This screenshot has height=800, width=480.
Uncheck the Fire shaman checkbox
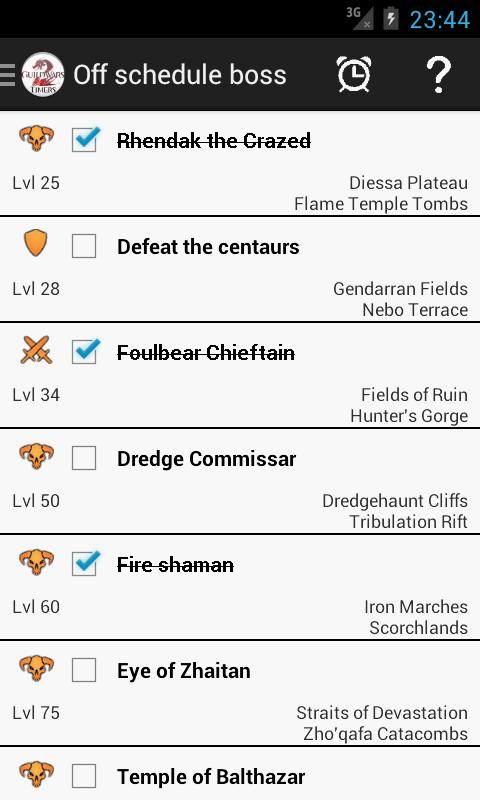84,564
